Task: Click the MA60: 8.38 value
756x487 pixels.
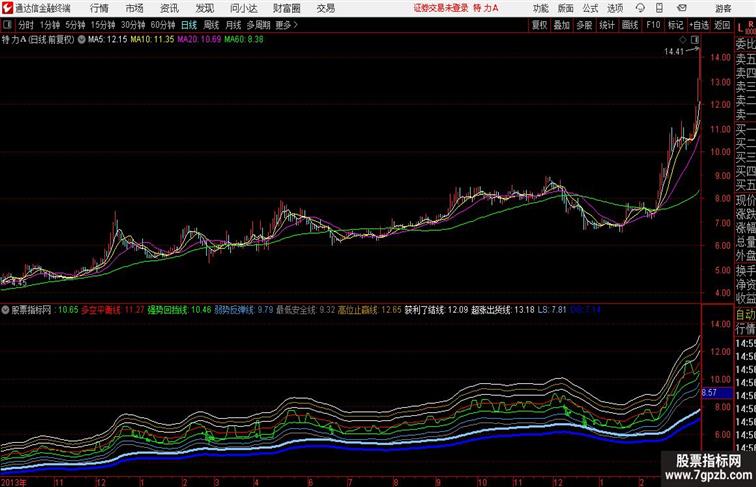Action: (243, 40)
